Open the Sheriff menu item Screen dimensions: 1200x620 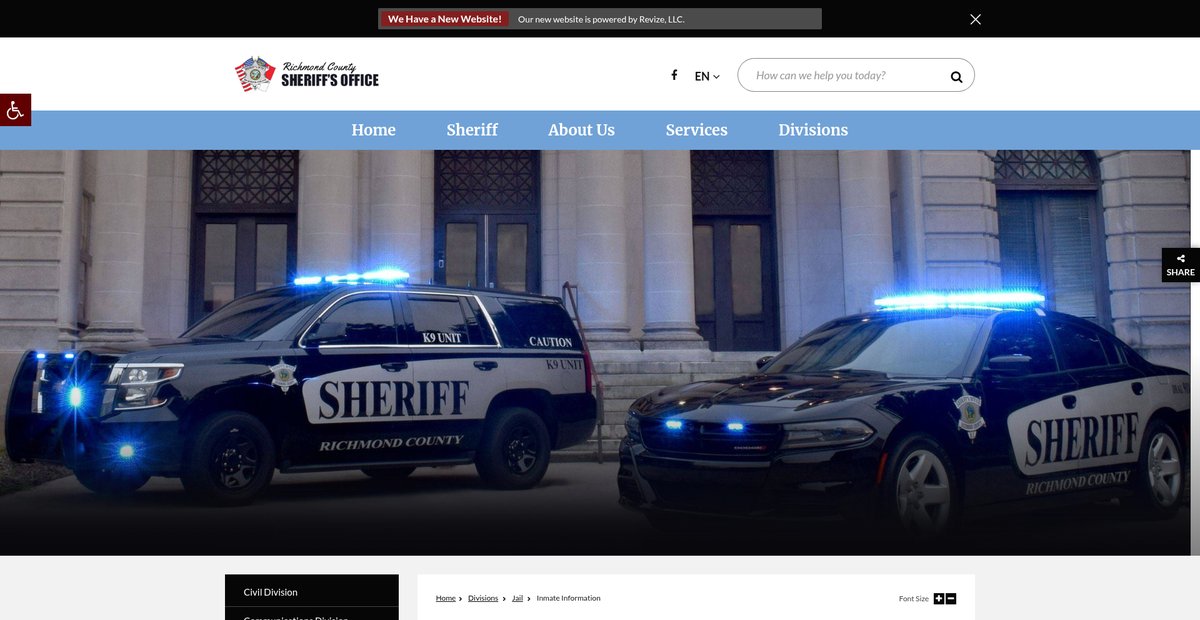tap(472, 130)
